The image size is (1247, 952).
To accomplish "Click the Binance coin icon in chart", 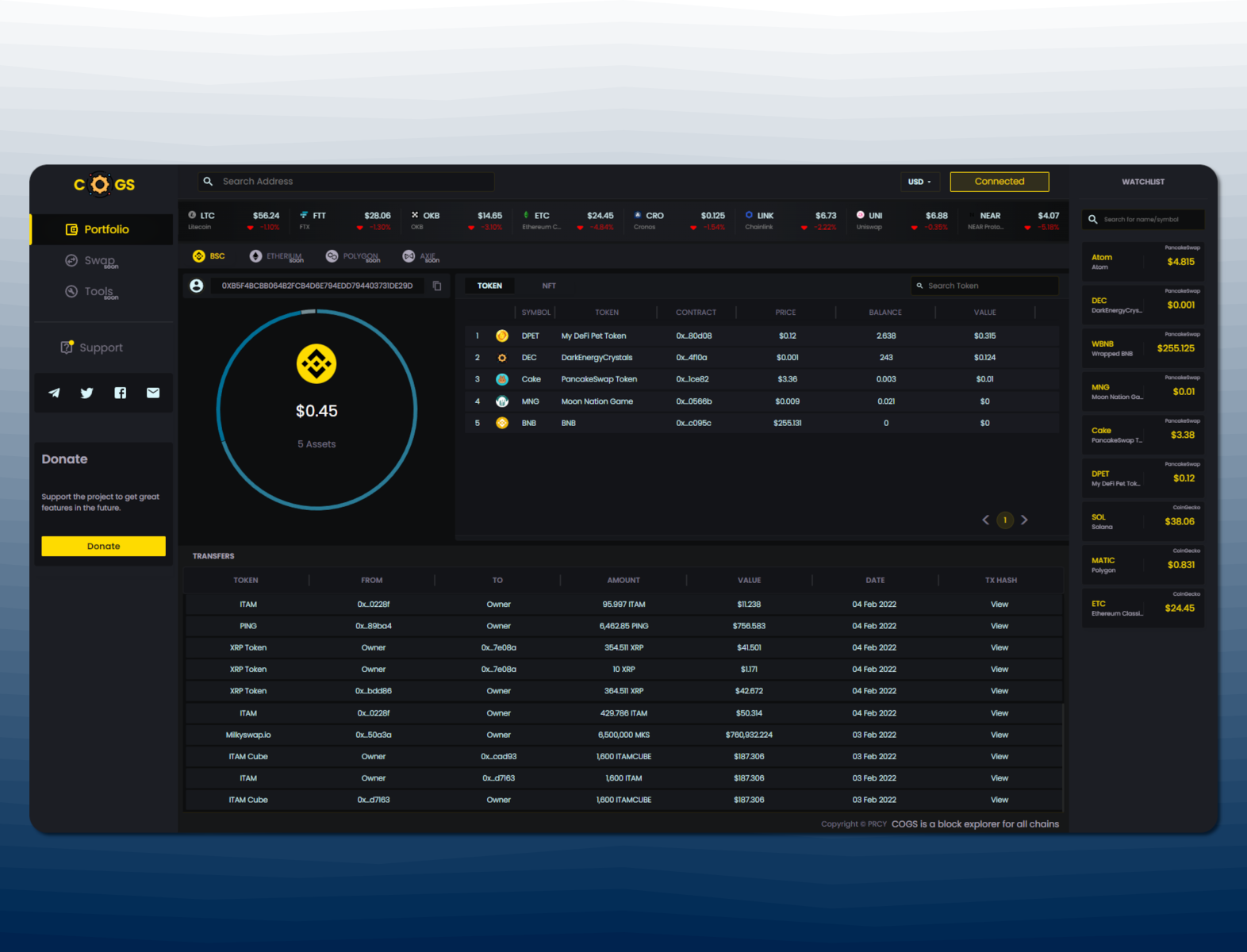I will coord(317,364).
